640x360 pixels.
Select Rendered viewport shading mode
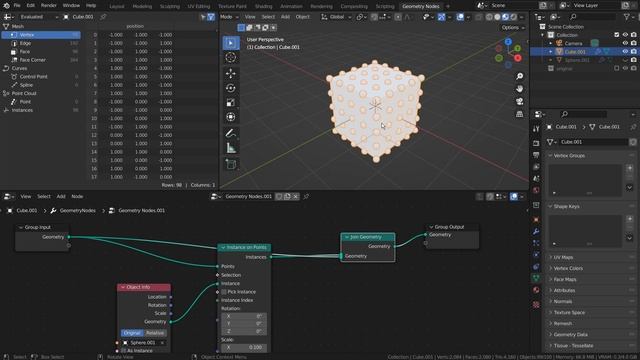(513, 17)
